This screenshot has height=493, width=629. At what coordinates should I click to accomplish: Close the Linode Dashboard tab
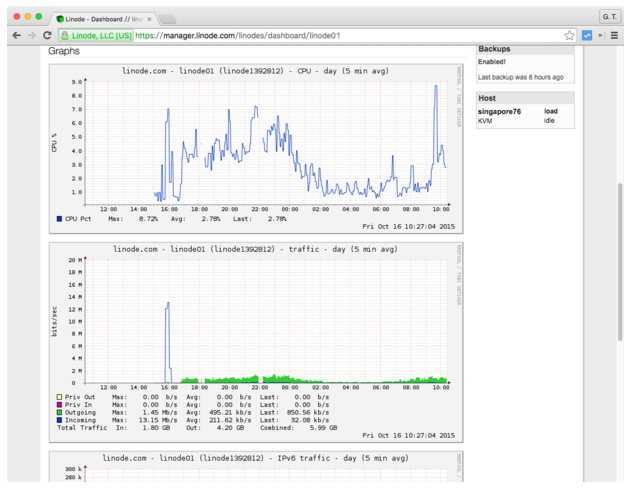tap(149, 18)
